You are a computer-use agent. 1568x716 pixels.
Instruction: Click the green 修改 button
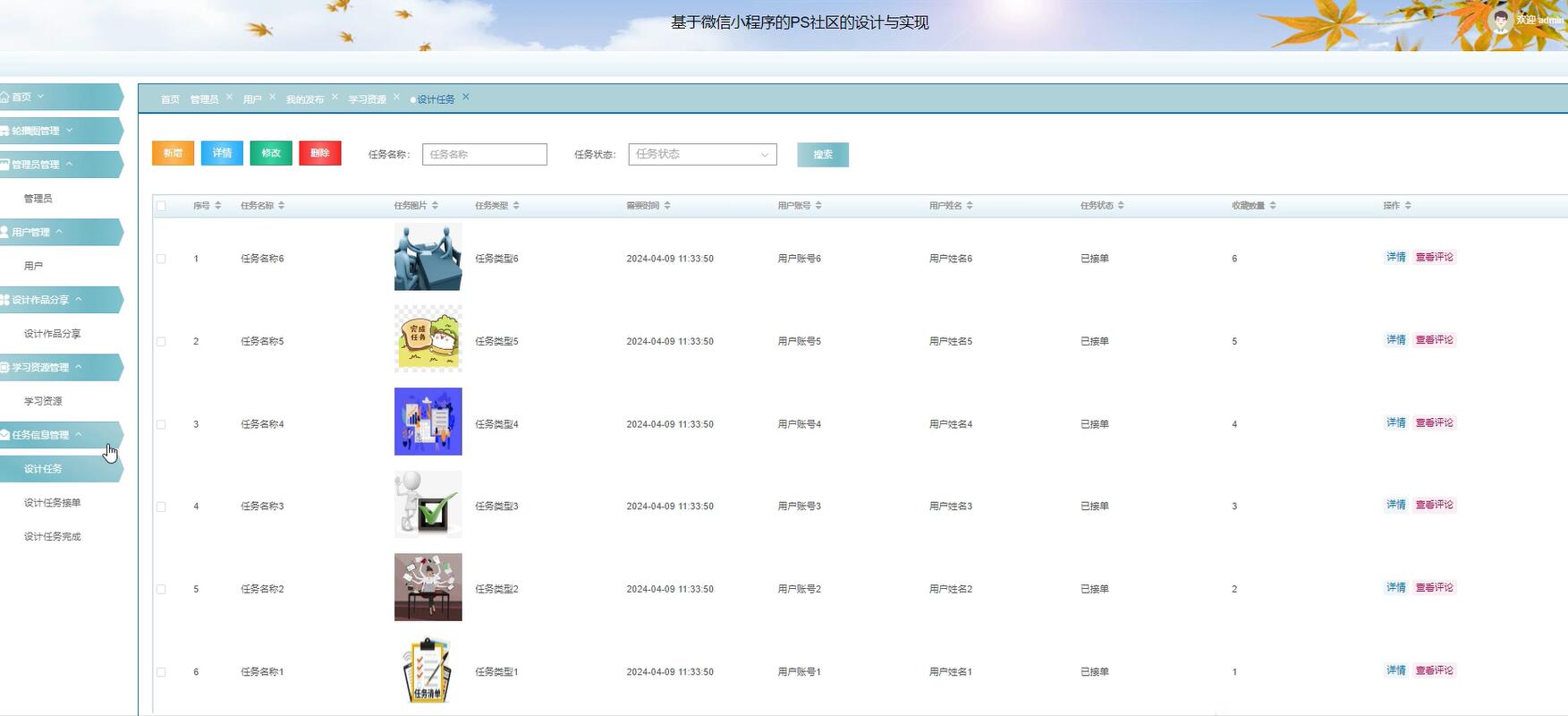pyautogui.click(x=271, y=153)
